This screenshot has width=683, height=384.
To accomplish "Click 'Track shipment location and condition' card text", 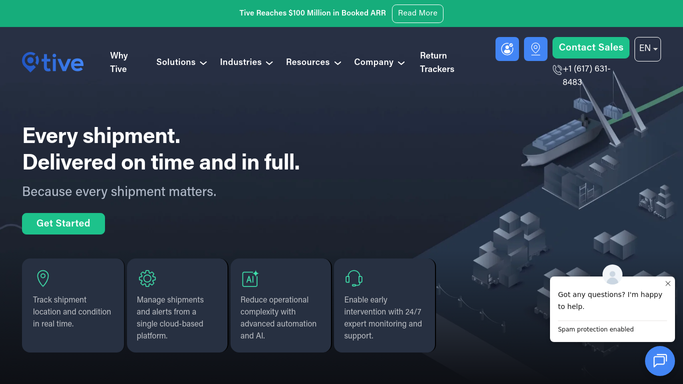I will point(72,312).
